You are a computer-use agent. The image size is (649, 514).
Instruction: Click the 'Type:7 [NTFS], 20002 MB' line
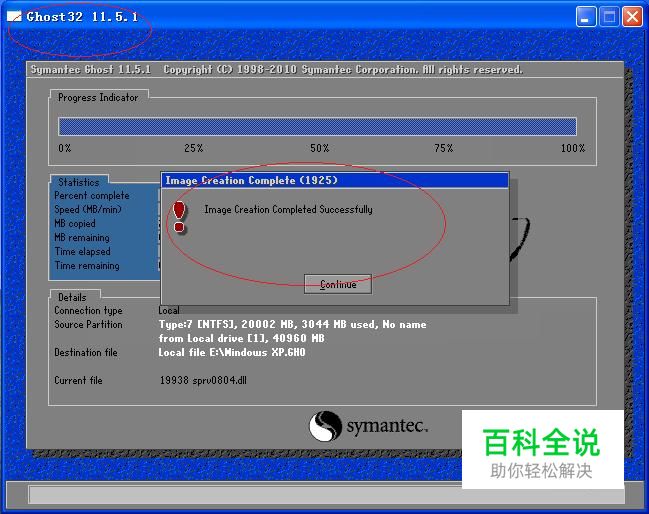click(x=292, y=324)
